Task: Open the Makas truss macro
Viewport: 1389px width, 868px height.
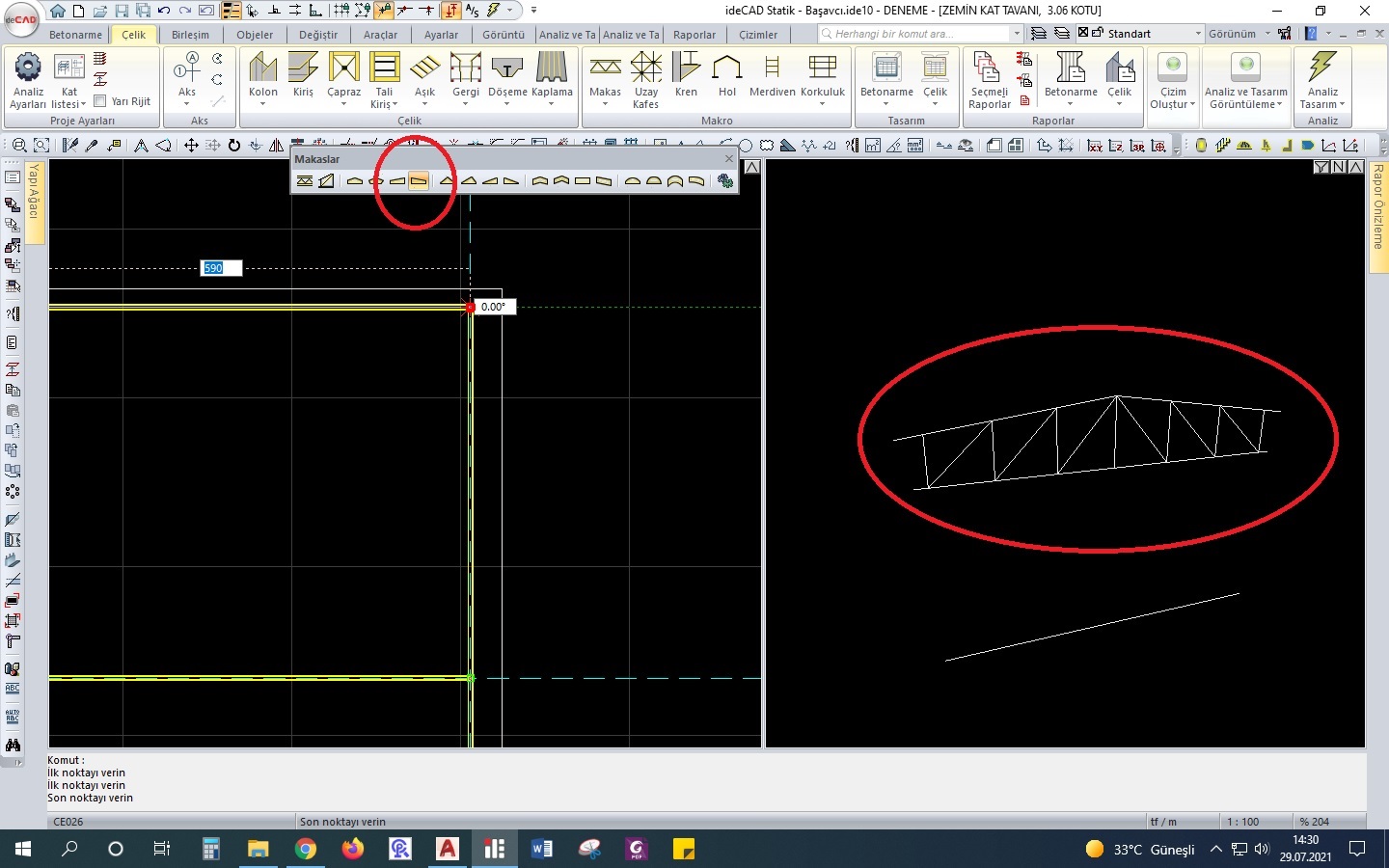Action: tap(605, 79)
